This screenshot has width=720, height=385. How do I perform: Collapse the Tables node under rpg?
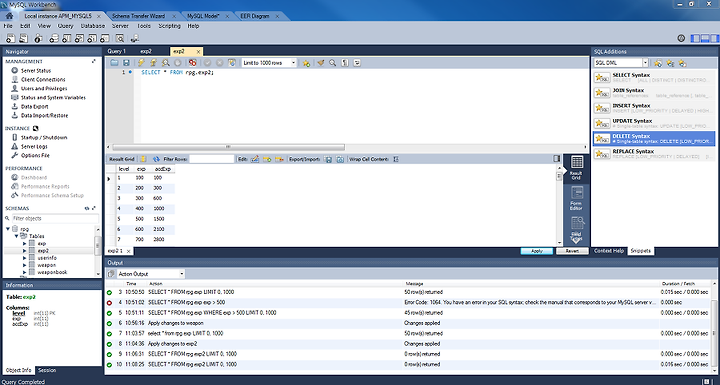[x=16, y=236]
